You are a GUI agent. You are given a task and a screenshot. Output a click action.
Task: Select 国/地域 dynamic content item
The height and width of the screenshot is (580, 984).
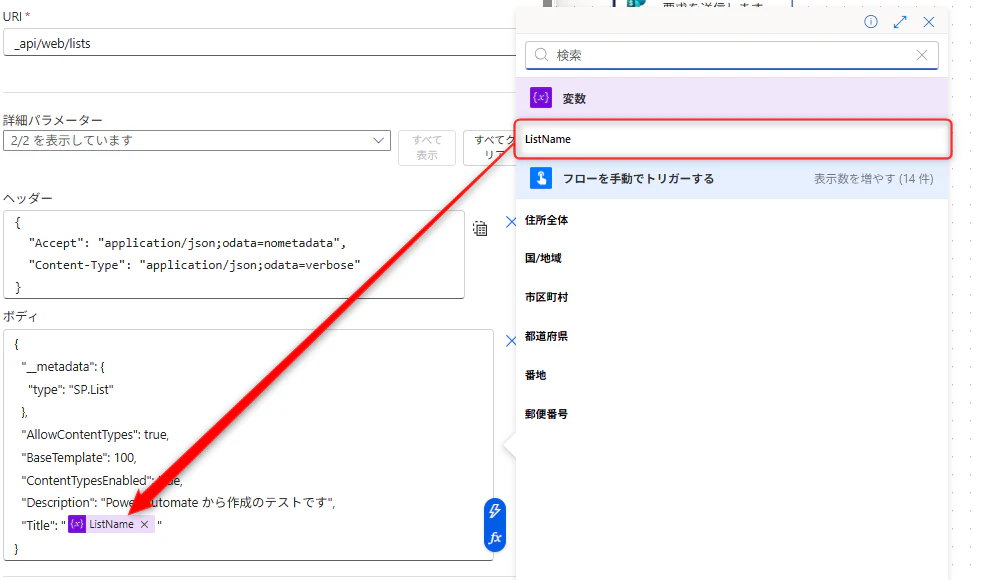(x=543, y=258)
